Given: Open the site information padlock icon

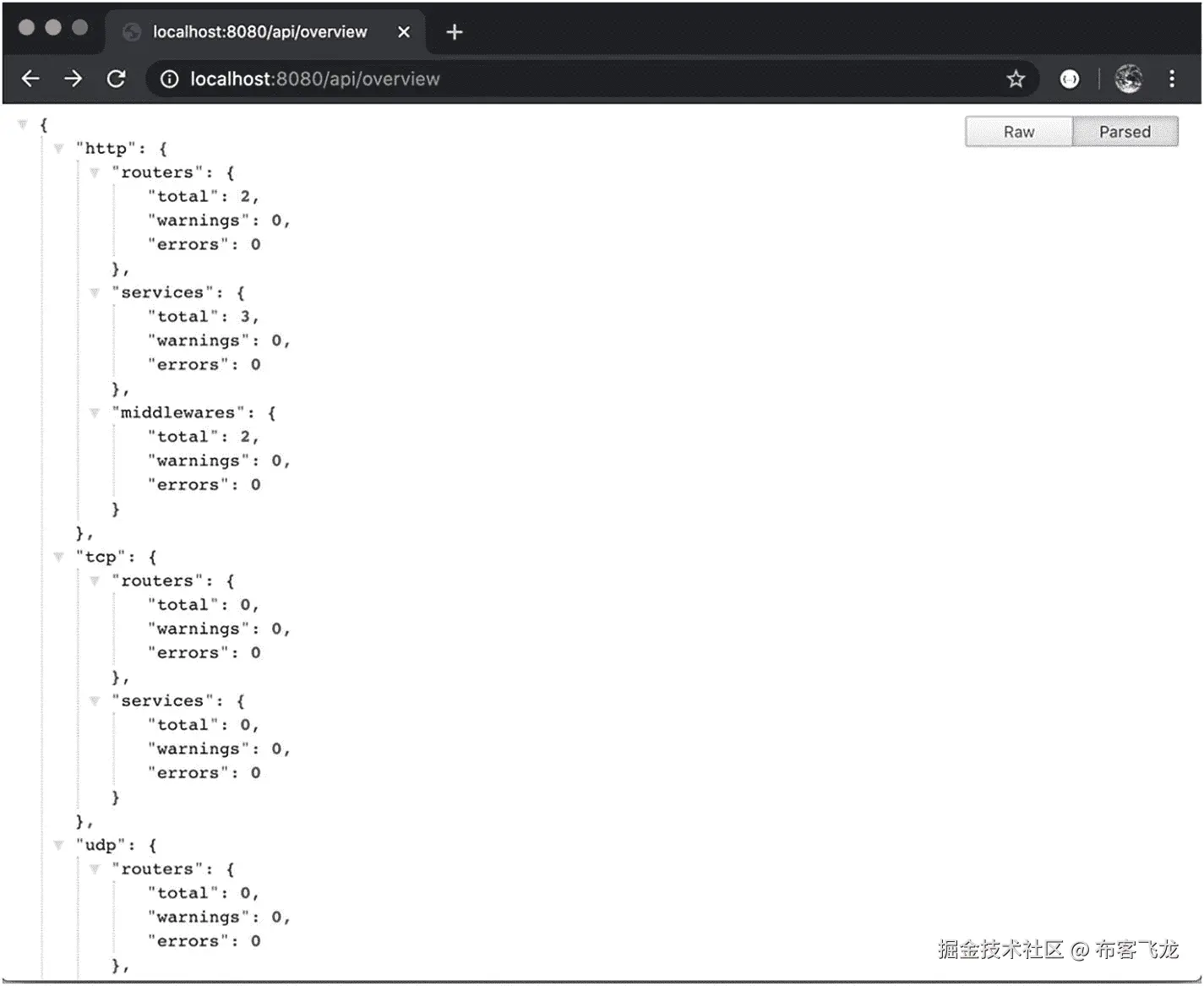Looking at the screenshot, I should click(170, 79).
